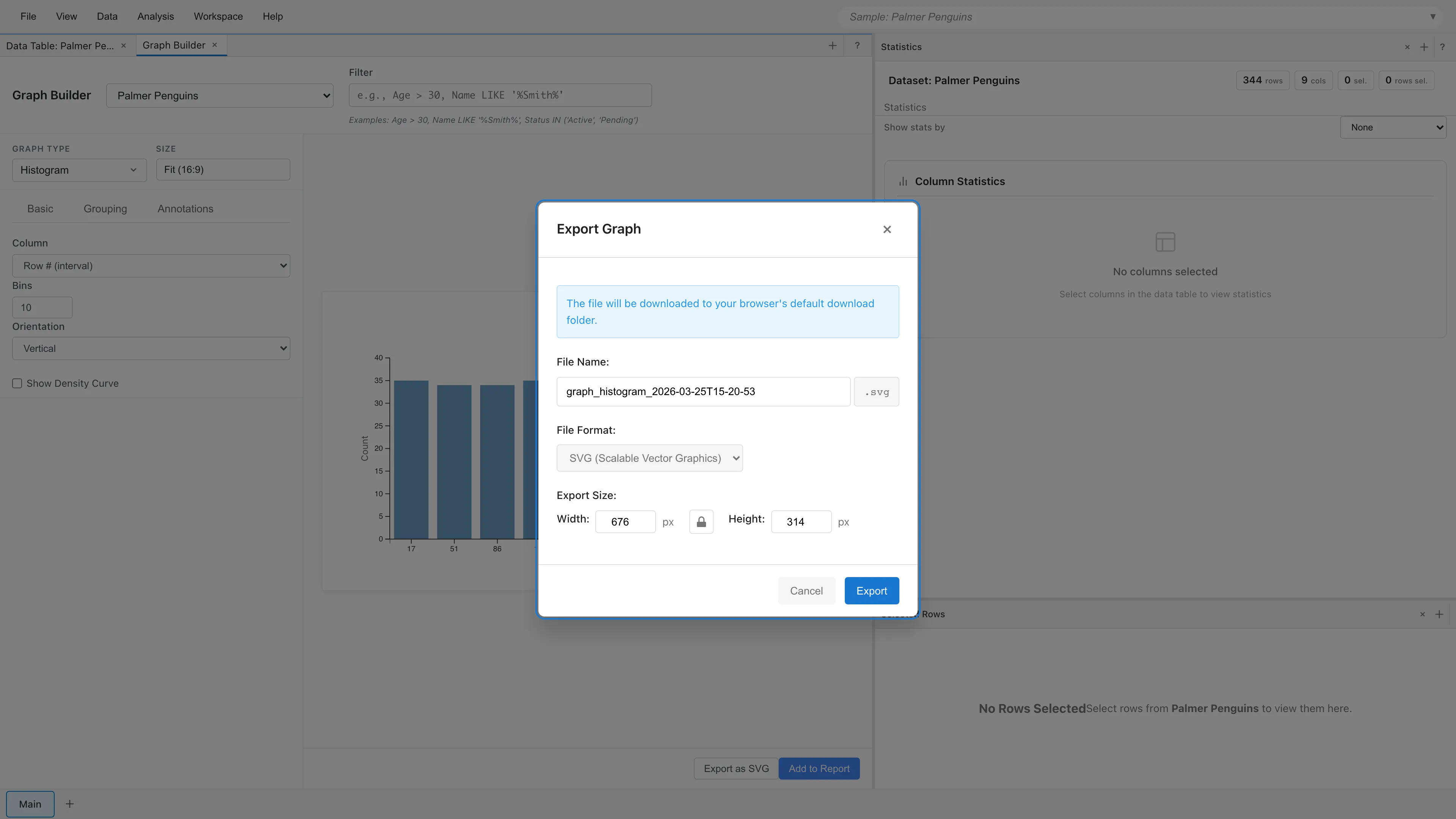Open the Help menu

pos(273,16)
